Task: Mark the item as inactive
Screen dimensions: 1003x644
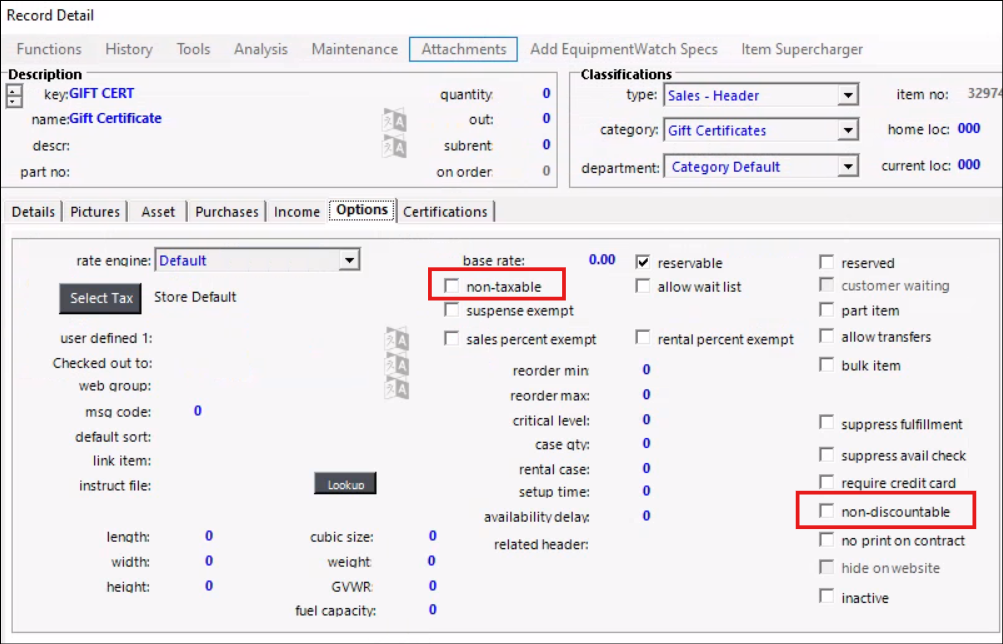Action: pyautogui.click(x=826, y=597)
